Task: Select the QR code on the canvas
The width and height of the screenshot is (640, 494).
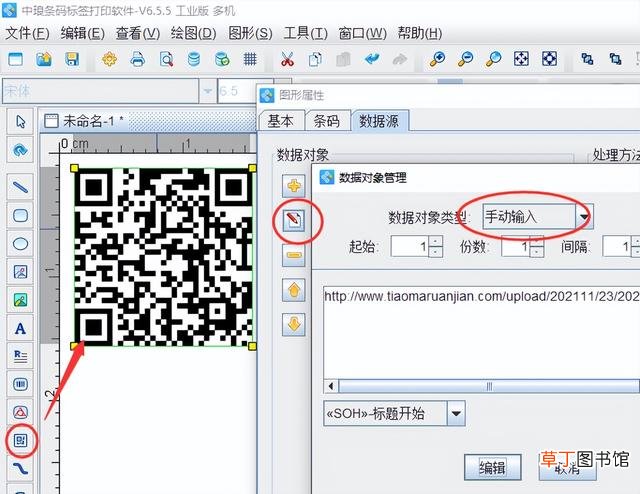Action: click(164, 257)
